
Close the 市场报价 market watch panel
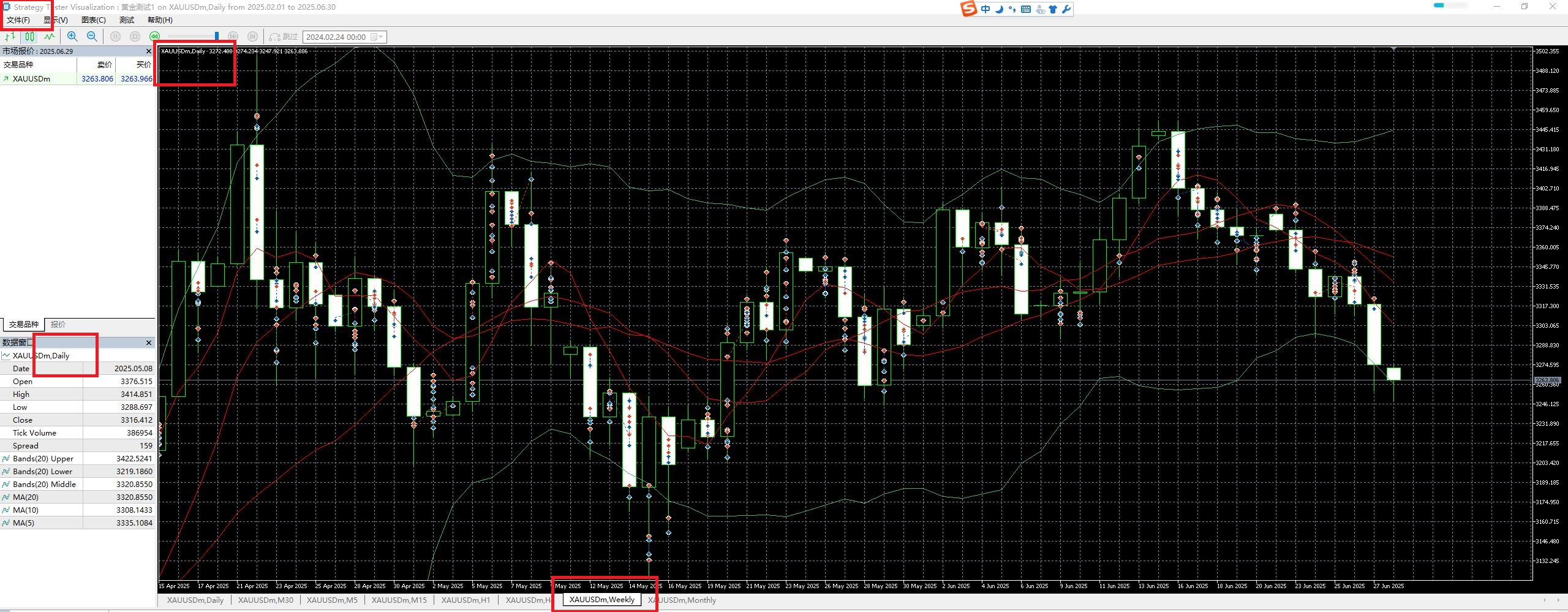(x=148, y=51)
